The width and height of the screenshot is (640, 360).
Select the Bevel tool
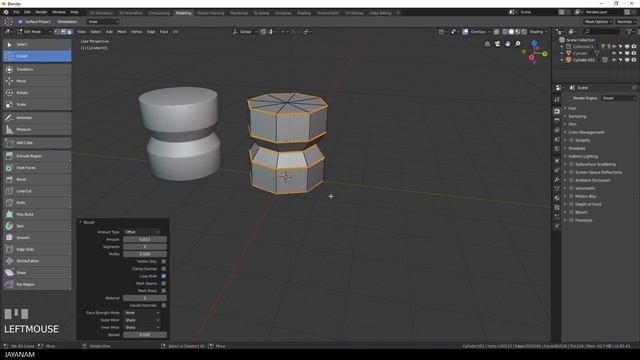coord(37,179)
